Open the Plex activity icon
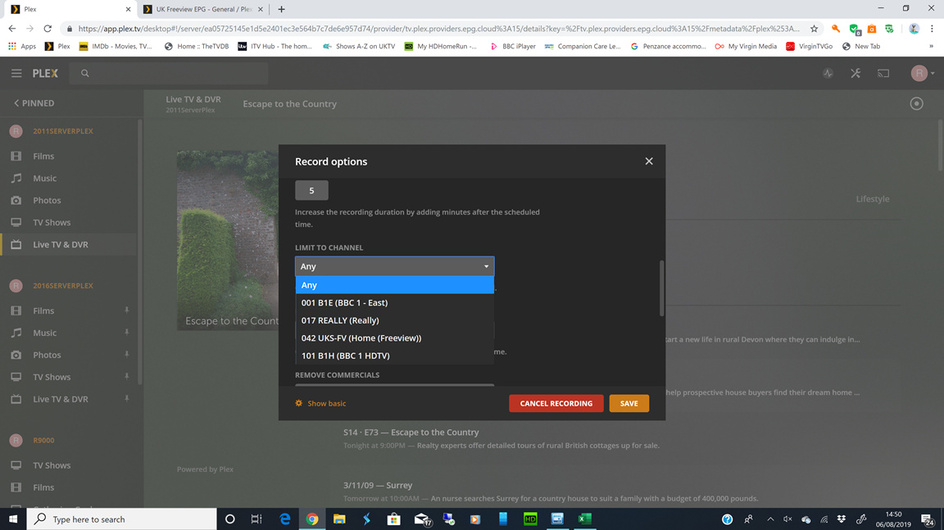 pos(828,73)
